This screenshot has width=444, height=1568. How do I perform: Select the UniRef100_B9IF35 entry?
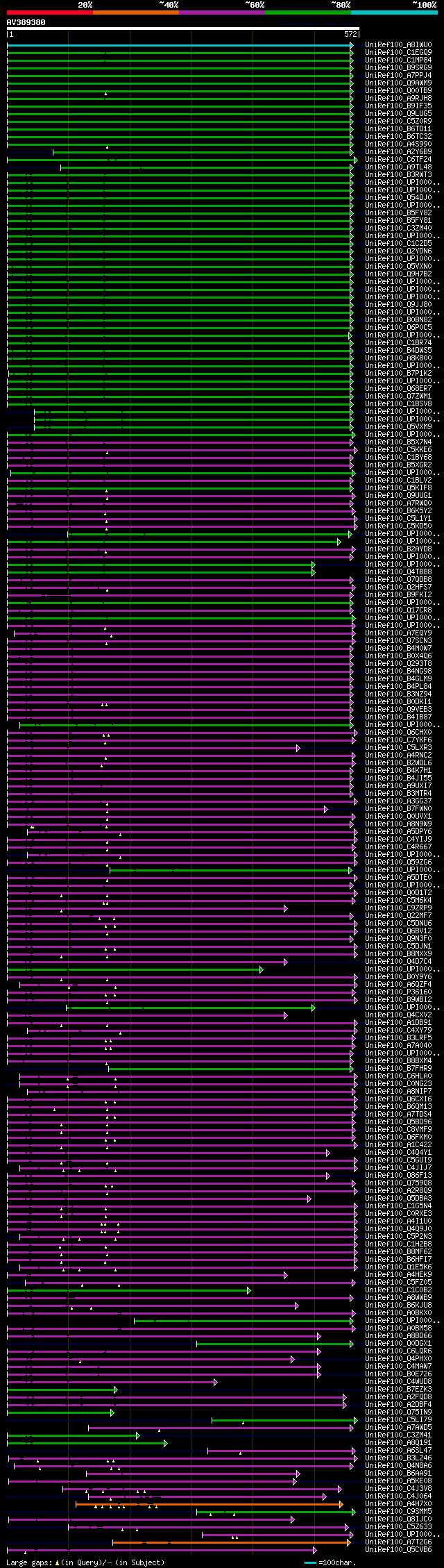click(398, 106)
